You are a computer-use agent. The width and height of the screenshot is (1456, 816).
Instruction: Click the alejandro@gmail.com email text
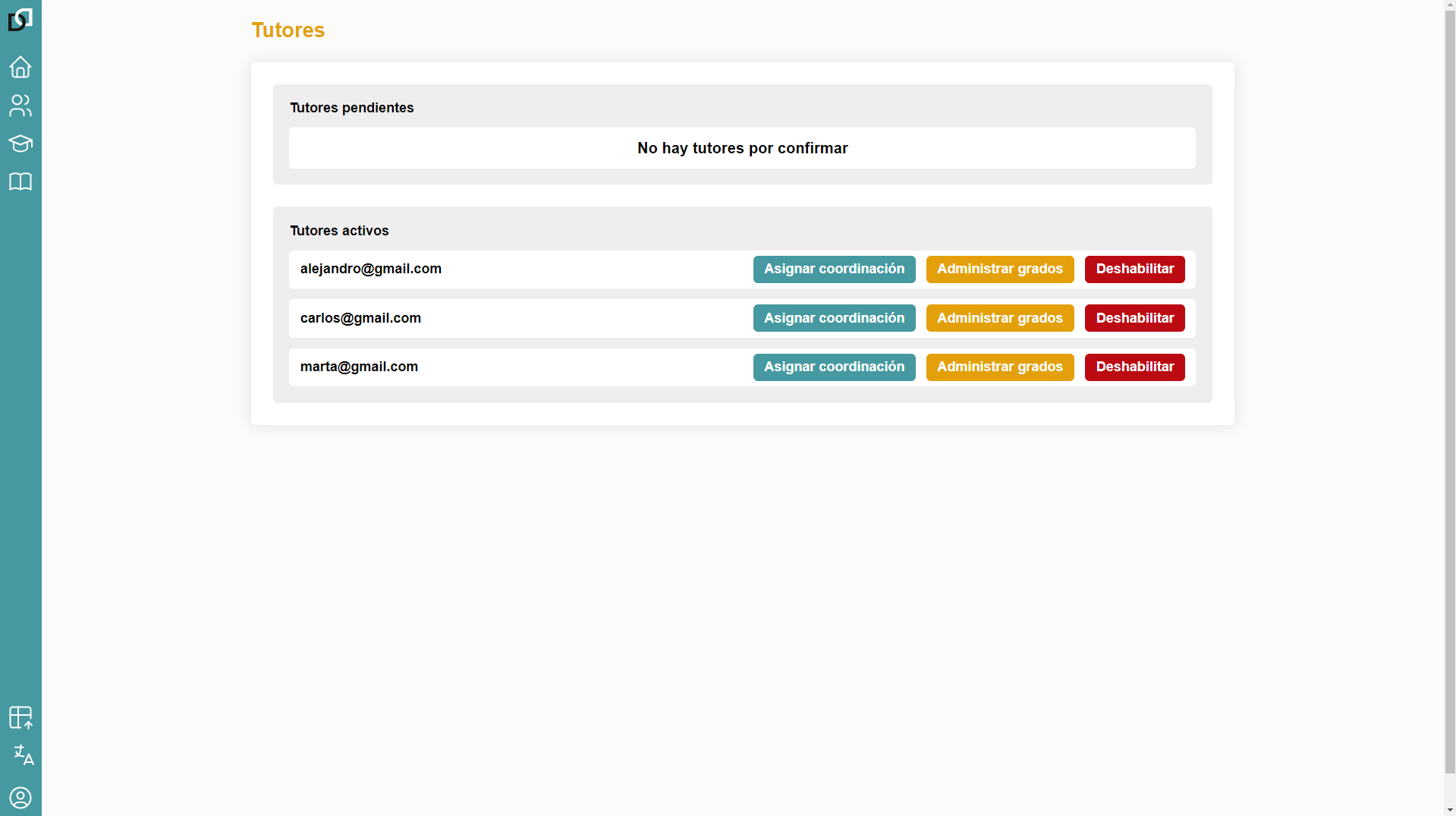(x=370, y=269)
